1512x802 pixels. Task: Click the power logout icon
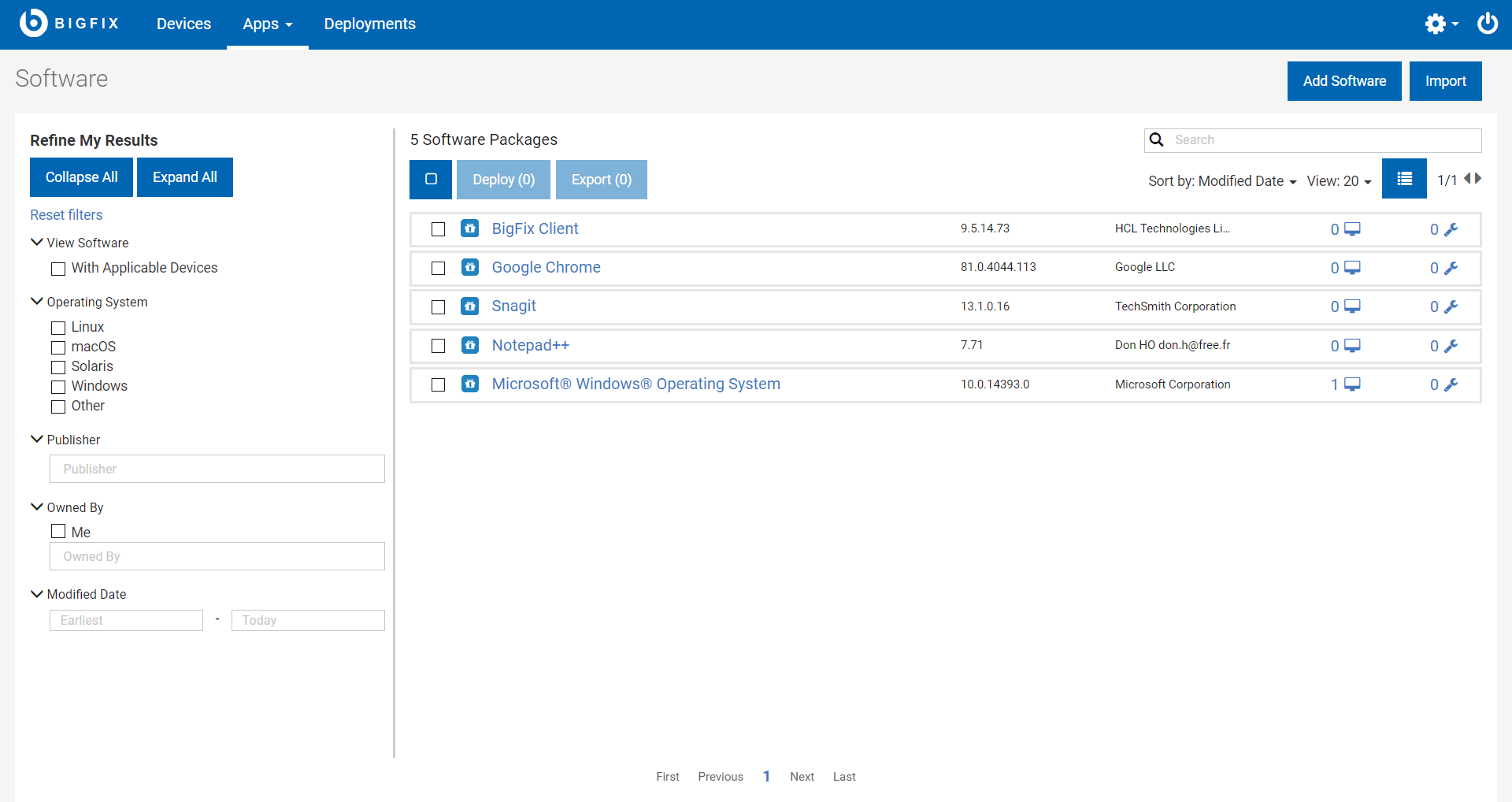coord(1487,24)
